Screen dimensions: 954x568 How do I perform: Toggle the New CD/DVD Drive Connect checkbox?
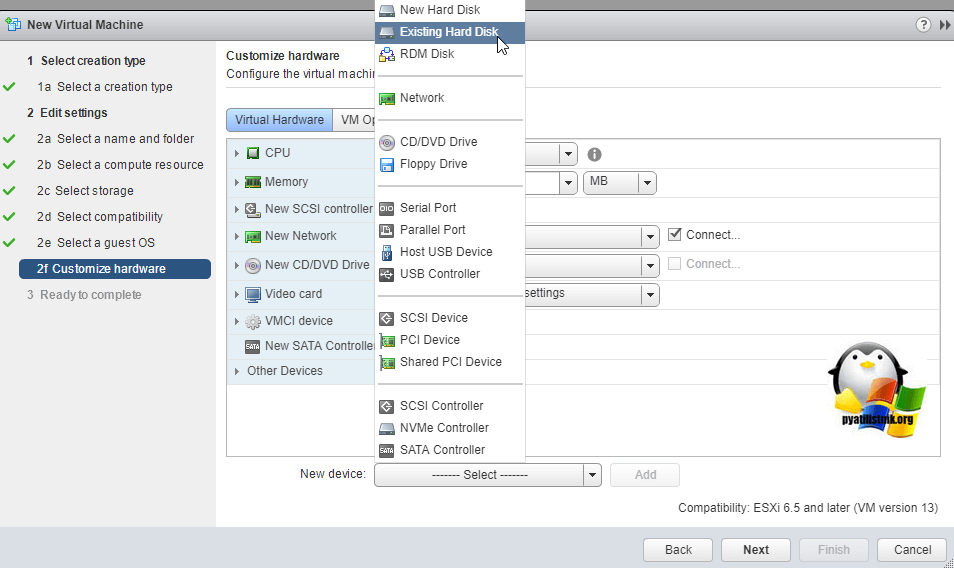click(x=676, y=264)
